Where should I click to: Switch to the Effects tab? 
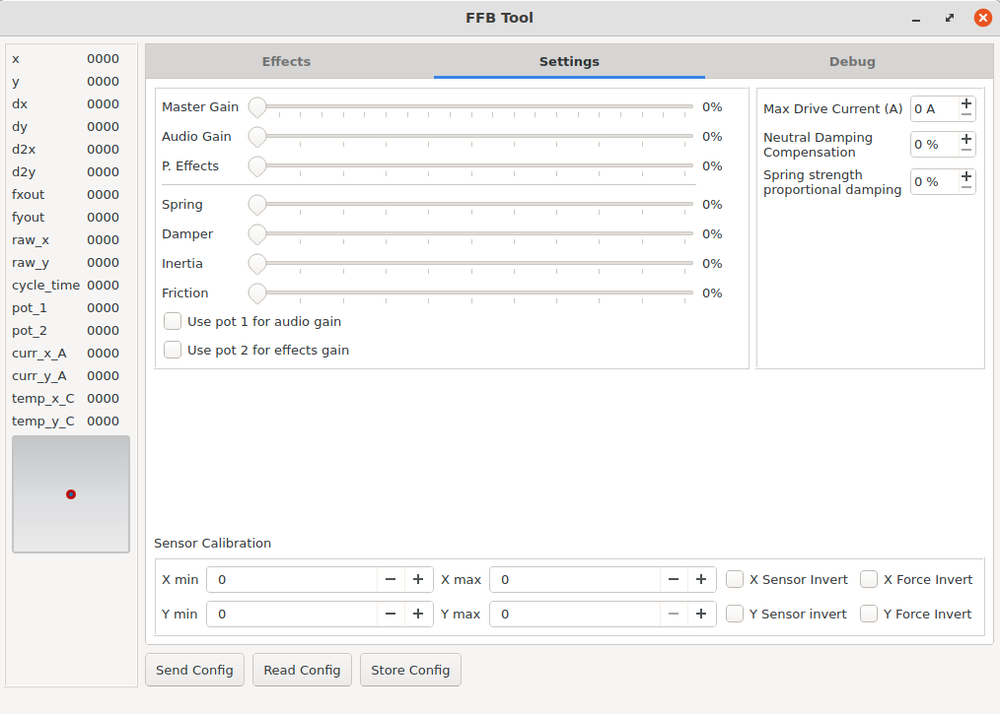(x=286, y=61)
